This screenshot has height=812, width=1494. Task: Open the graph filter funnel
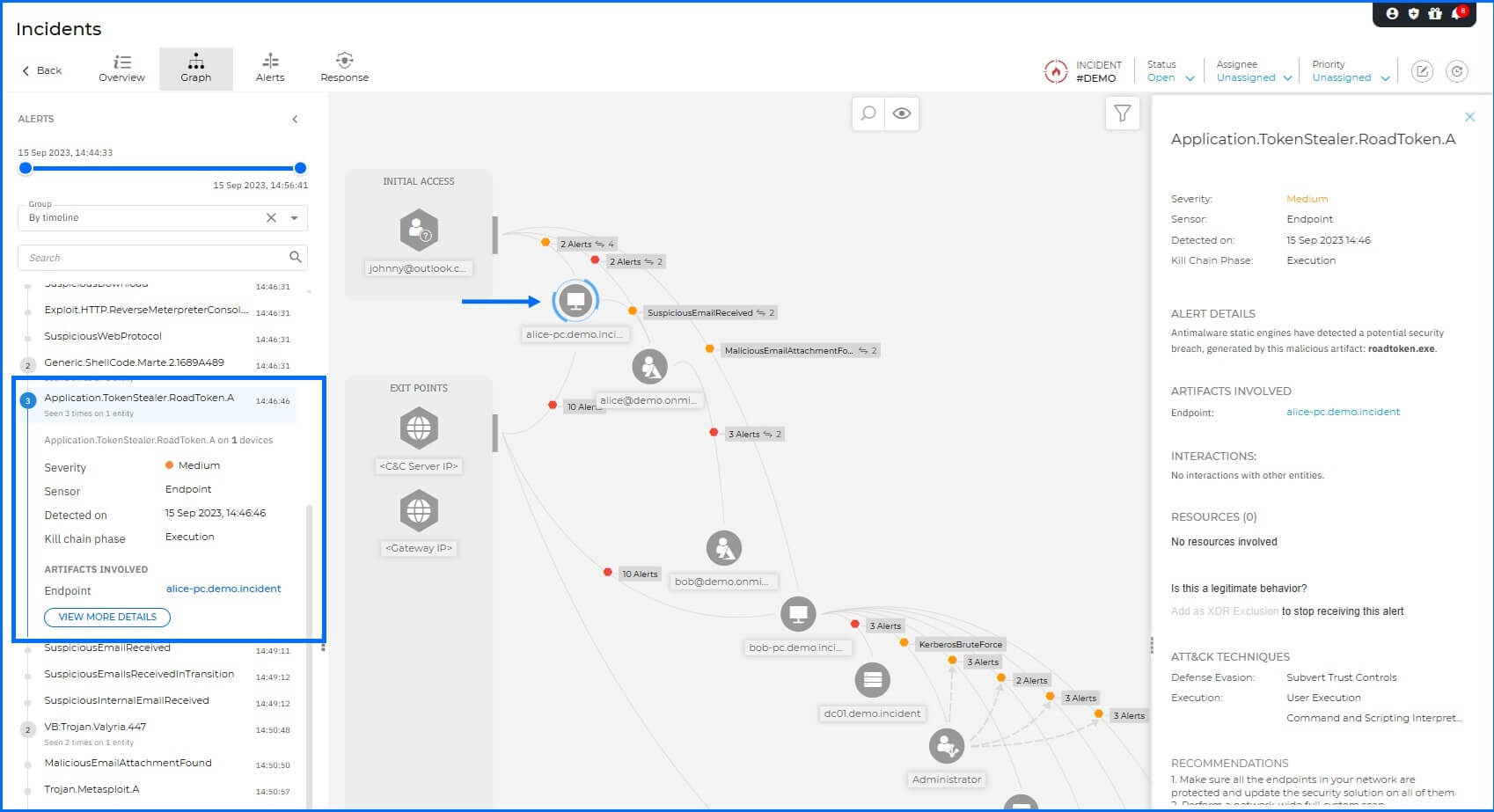(x=1122, y=113)
